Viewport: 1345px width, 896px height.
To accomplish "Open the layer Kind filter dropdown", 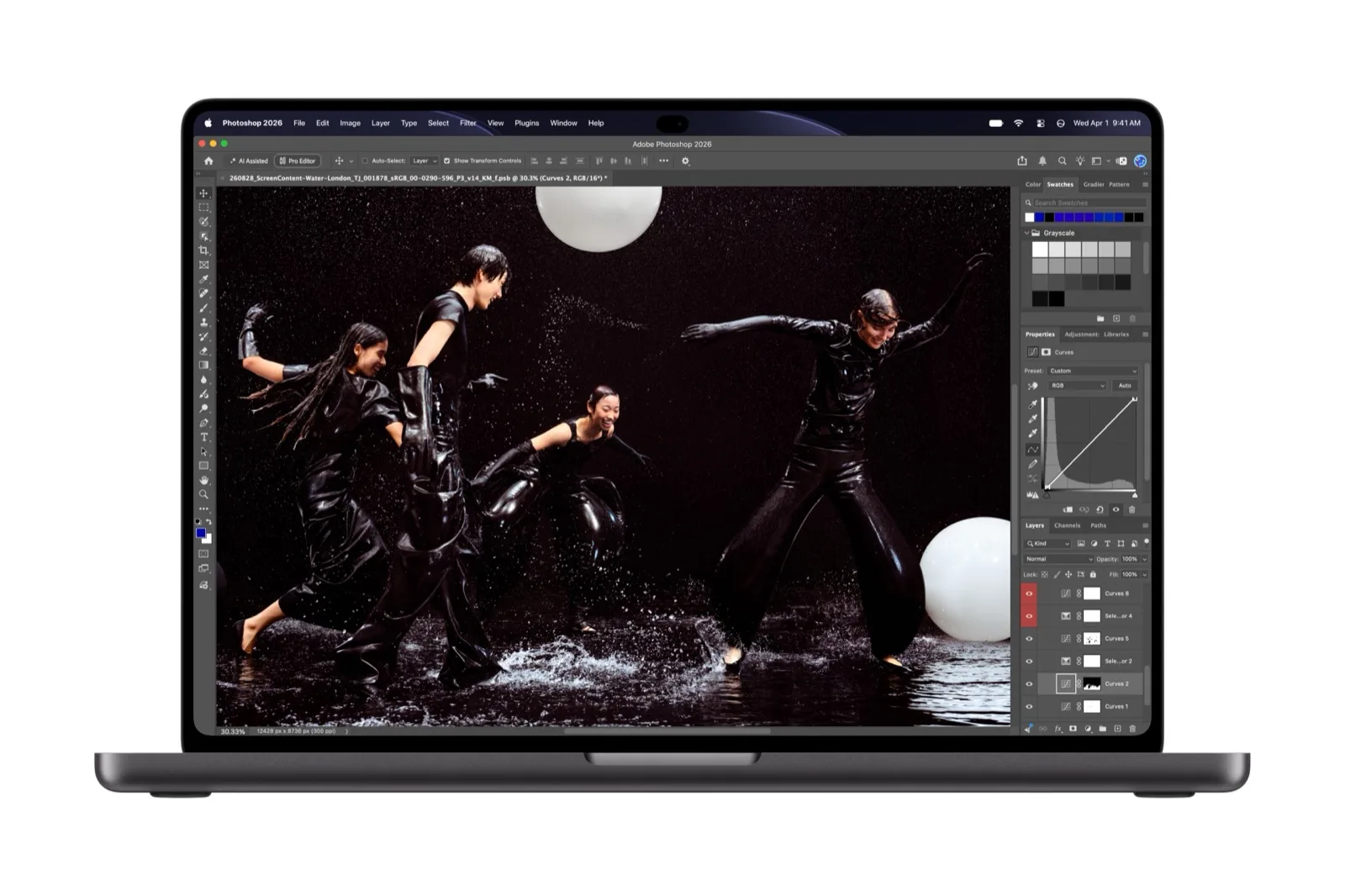I will [x=1047, y=544].
